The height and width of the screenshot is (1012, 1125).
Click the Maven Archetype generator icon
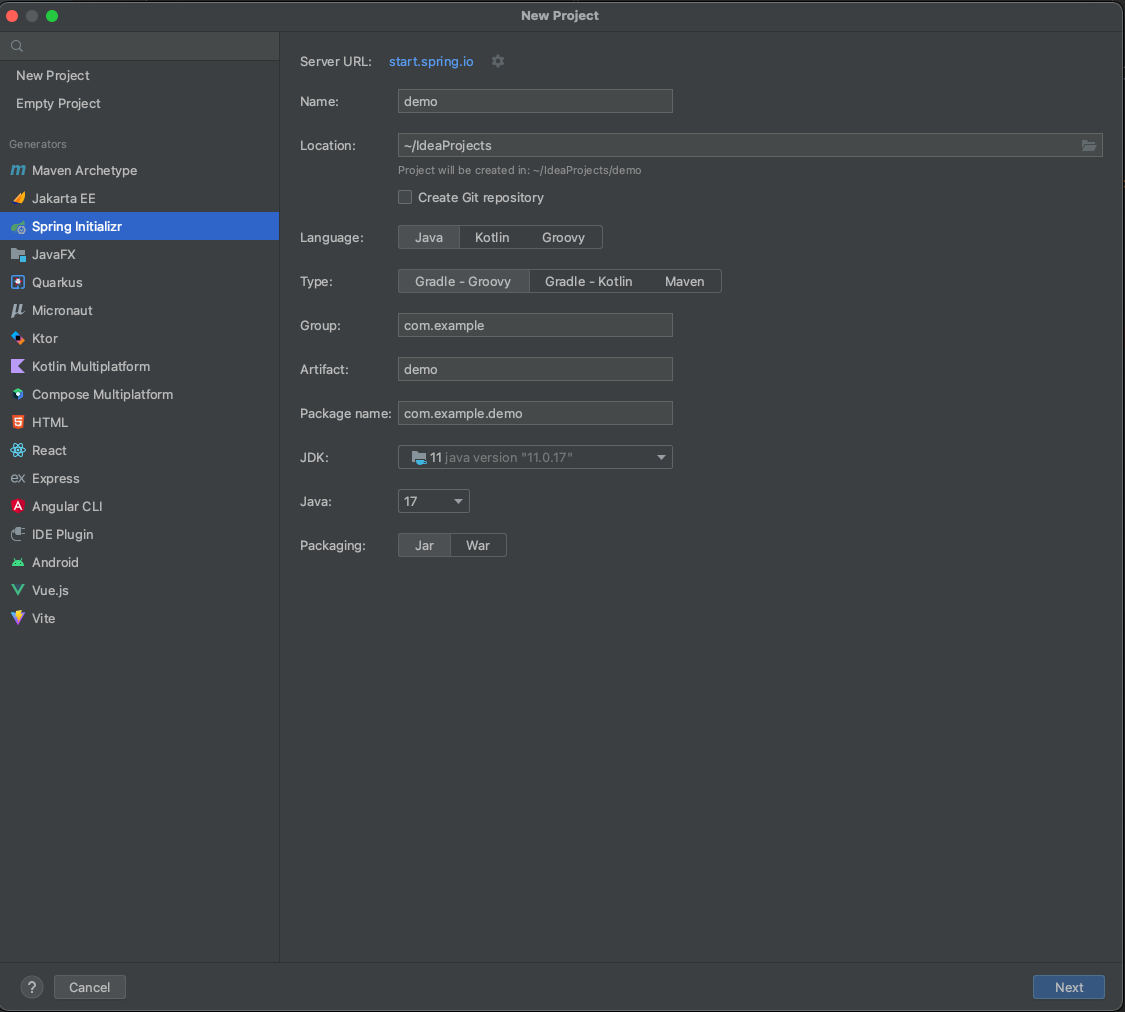[x=18, y=170]
